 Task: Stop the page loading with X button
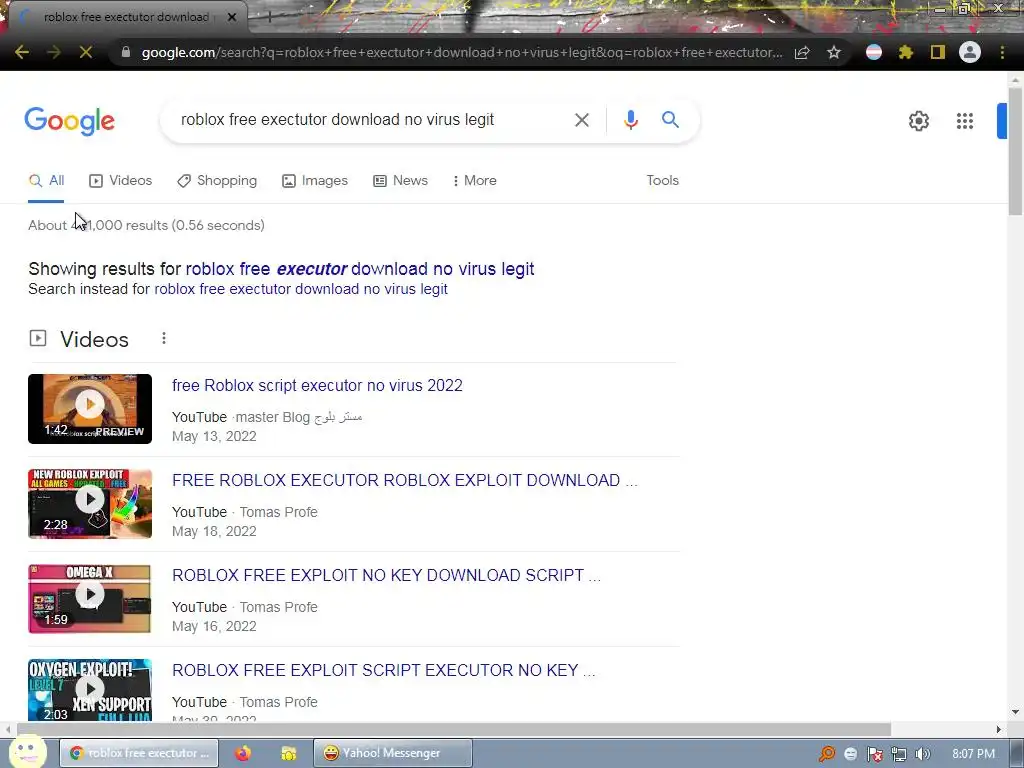(x=86, y=52)
